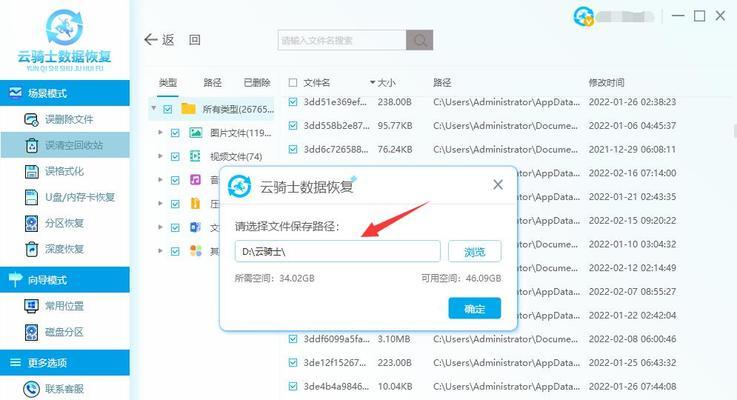Click the 回 button next to 返
Viewport: 737px width, 400px height.
click(195, 40)
